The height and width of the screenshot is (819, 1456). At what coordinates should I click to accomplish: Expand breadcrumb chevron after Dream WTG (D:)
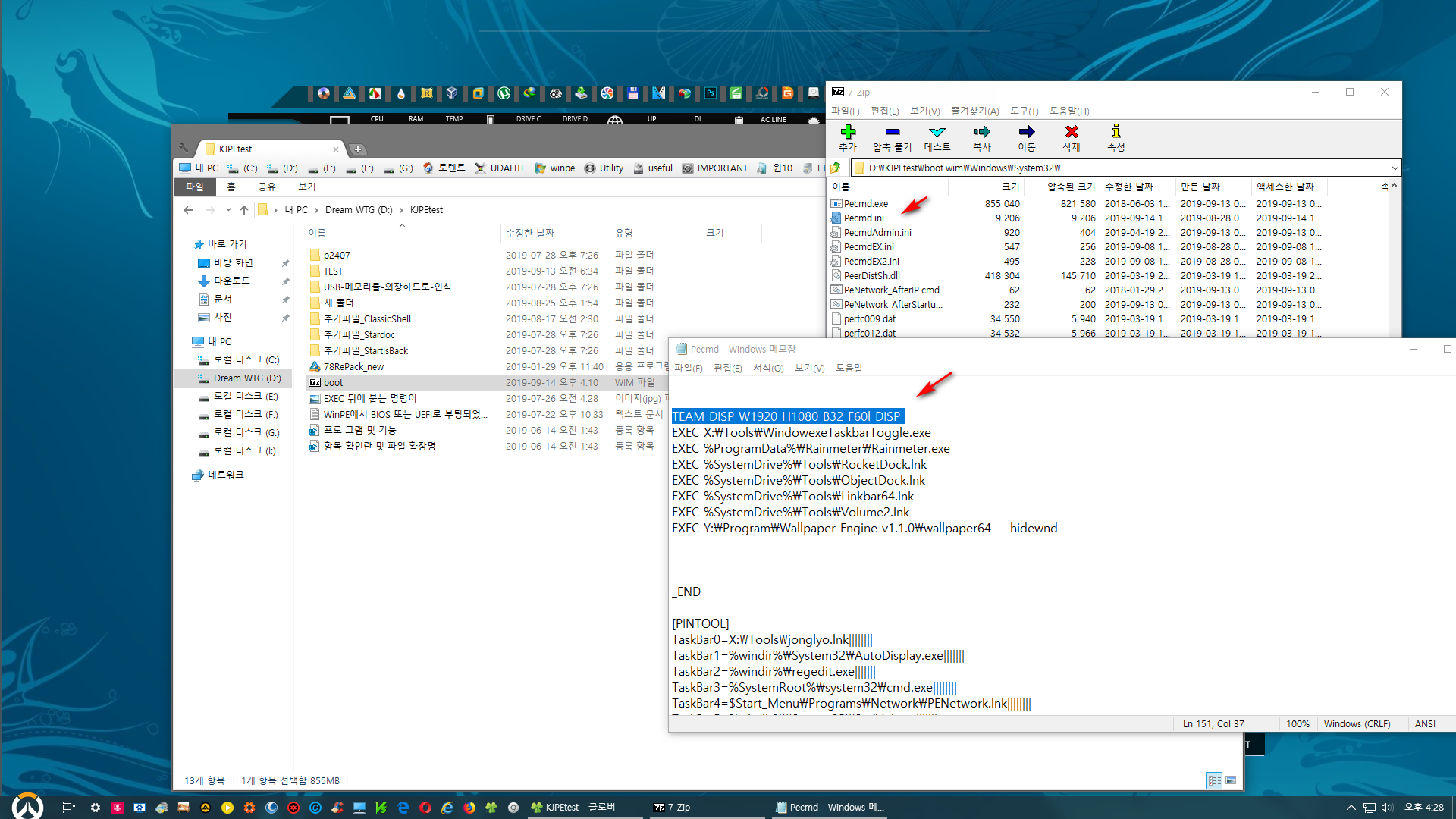click(x=401, y=210)
